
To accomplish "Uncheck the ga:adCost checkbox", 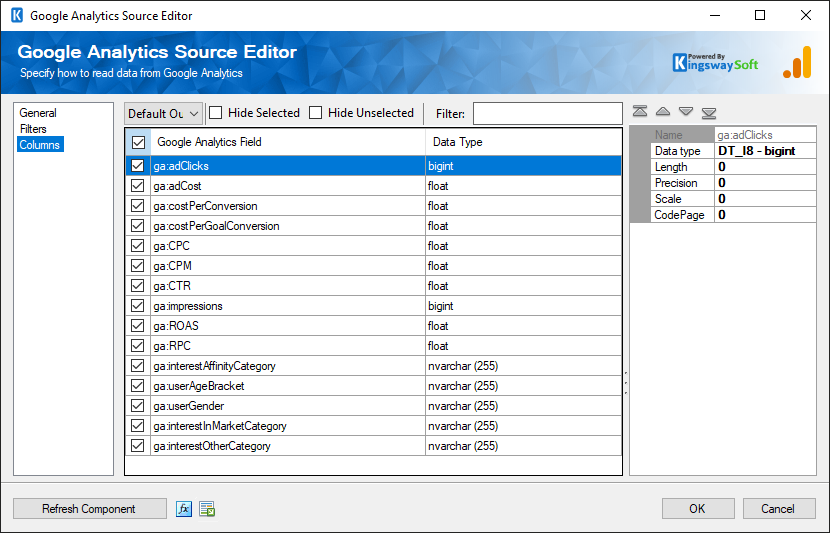I will point(138,186).
